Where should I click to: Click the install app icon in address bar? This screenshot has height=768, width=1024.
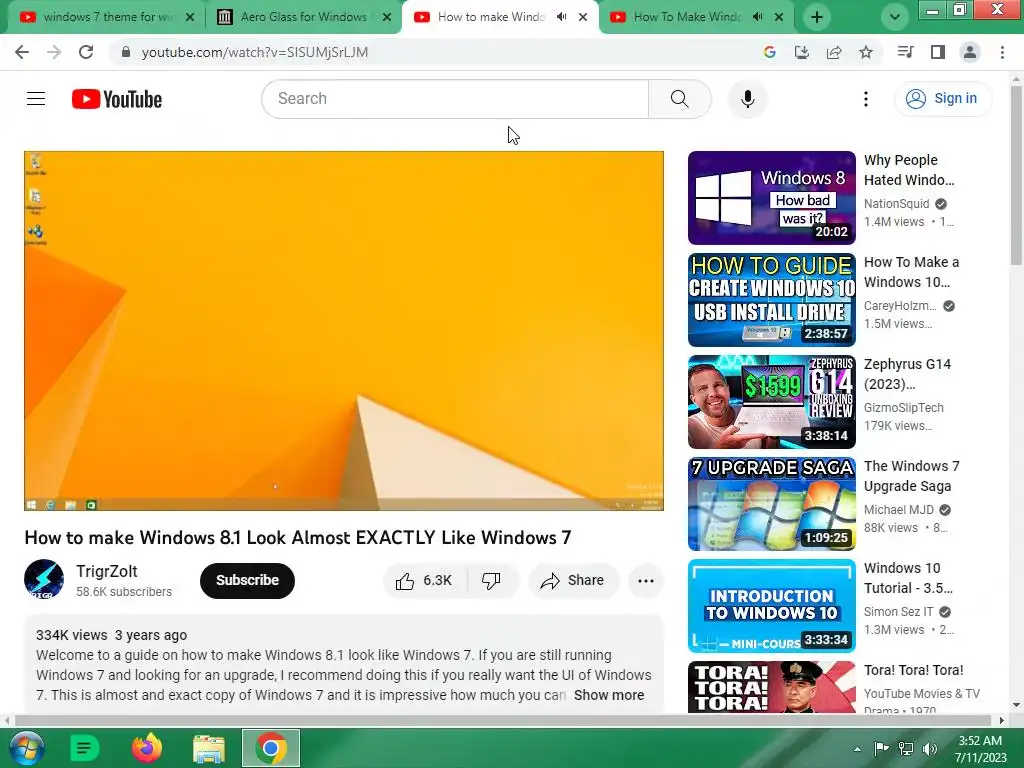(x=802, y=52)
